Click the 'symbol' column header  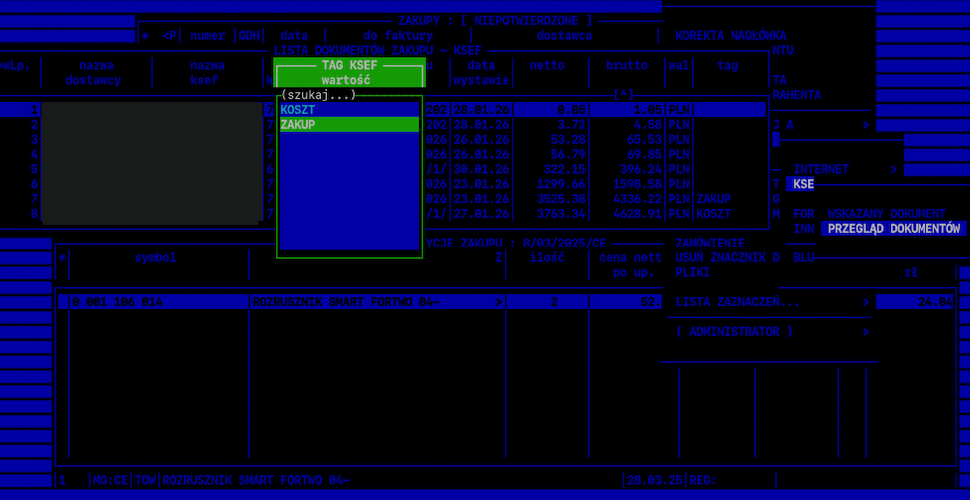click(x=155, y=258)
